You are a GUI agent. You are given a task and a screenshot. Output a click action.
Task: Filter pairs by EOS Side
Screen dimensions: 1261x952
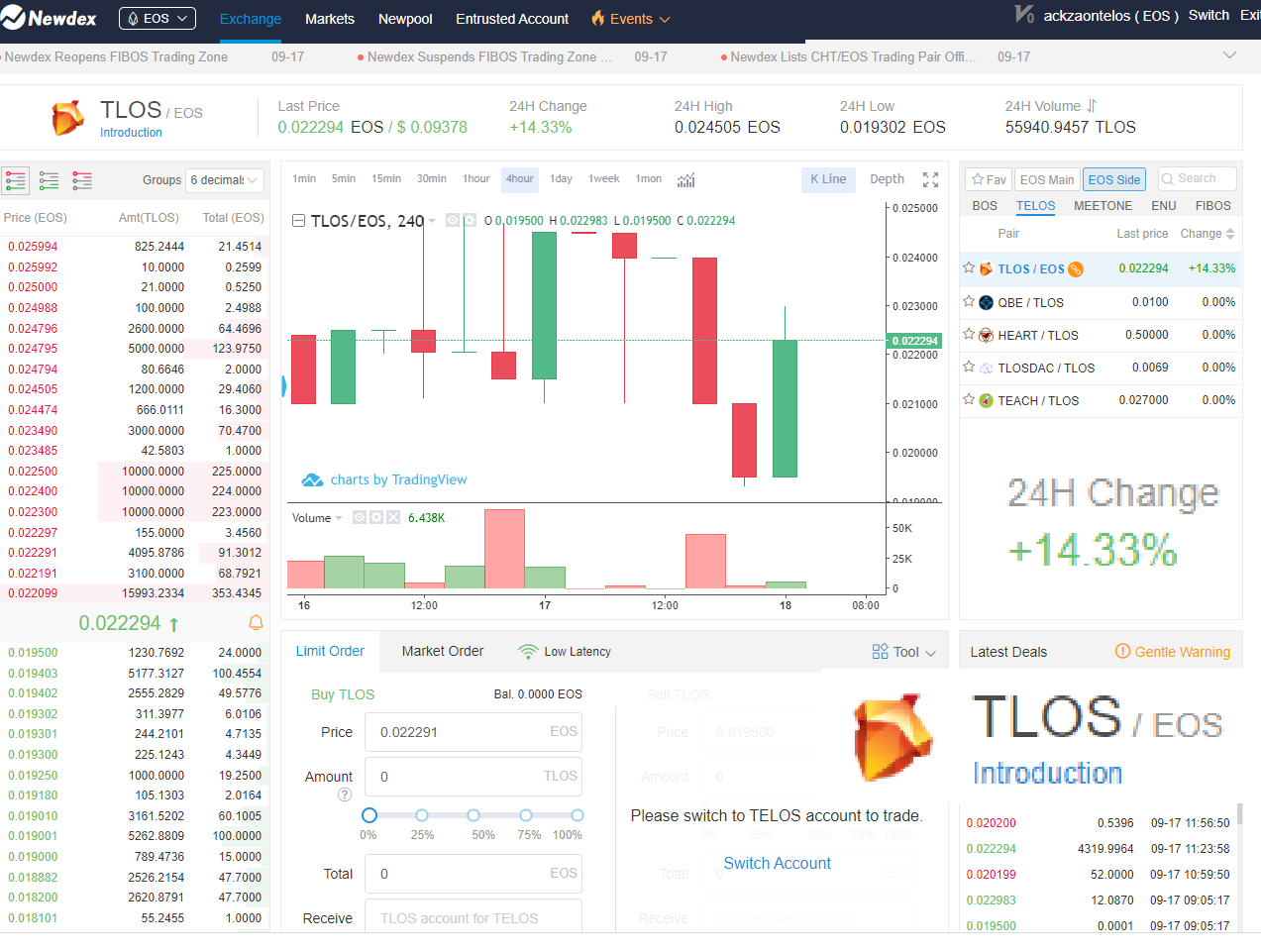[1114, 179]
